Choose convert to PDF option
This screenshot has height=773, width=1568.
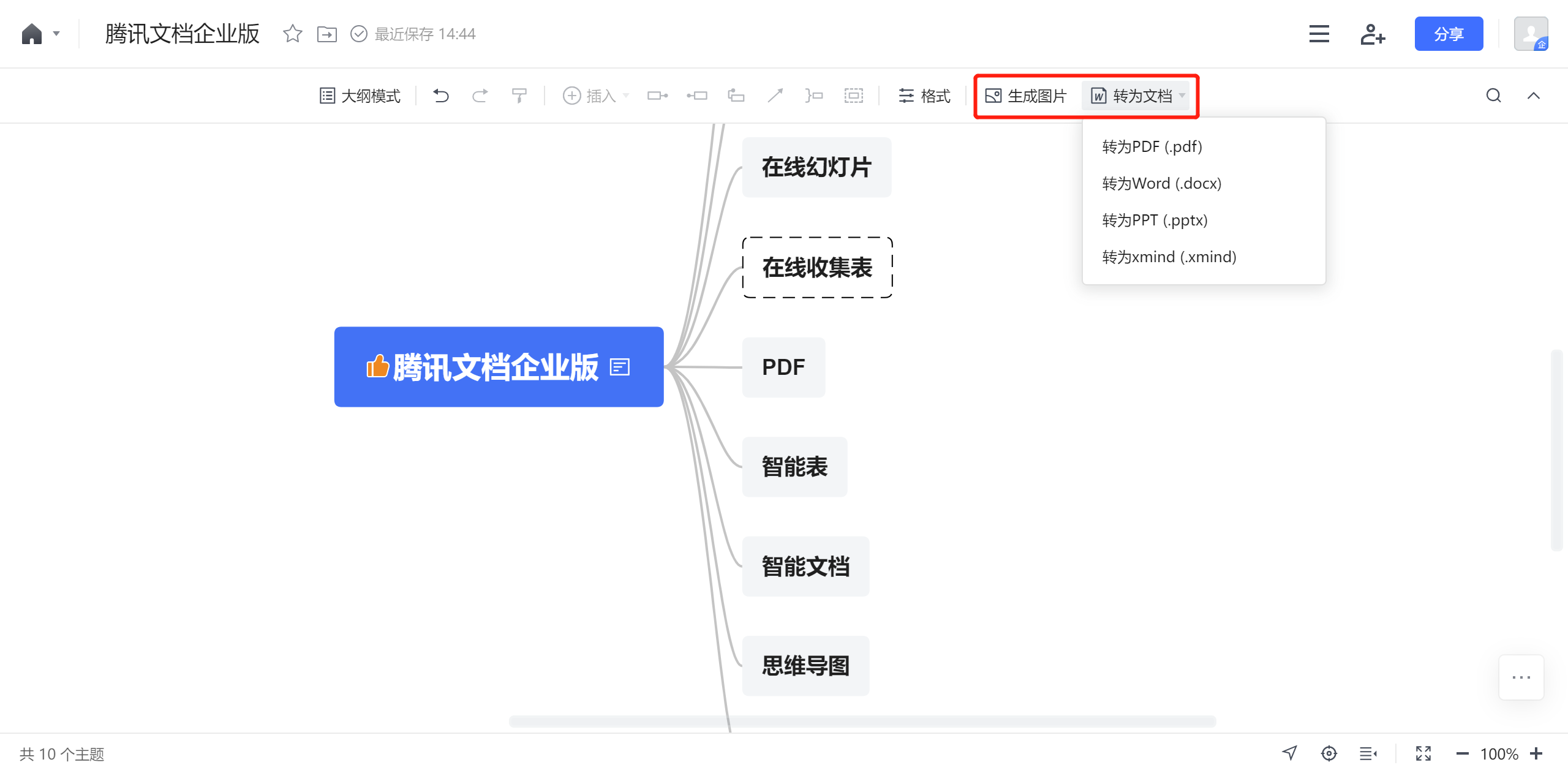[x=1151, y=146]
